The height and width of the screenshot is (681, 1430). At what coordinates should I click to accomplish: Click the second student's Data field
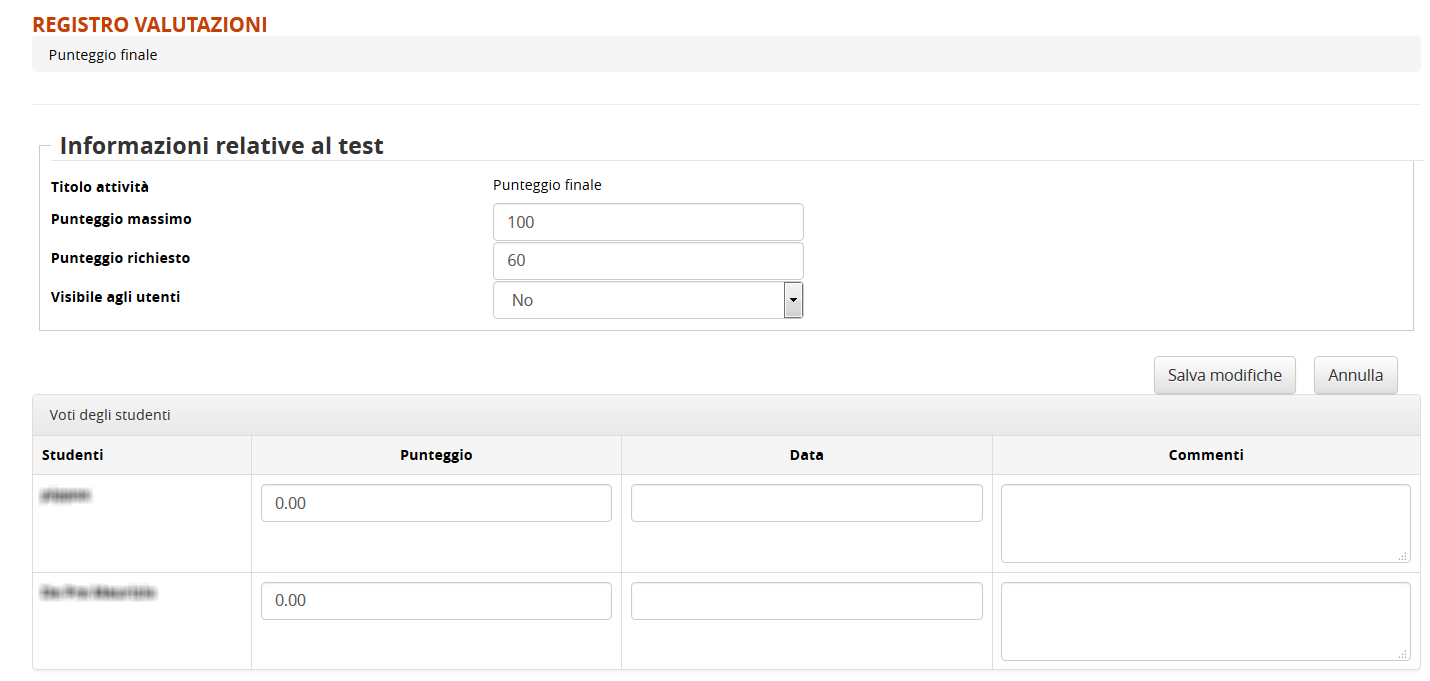tap(806, 601)
